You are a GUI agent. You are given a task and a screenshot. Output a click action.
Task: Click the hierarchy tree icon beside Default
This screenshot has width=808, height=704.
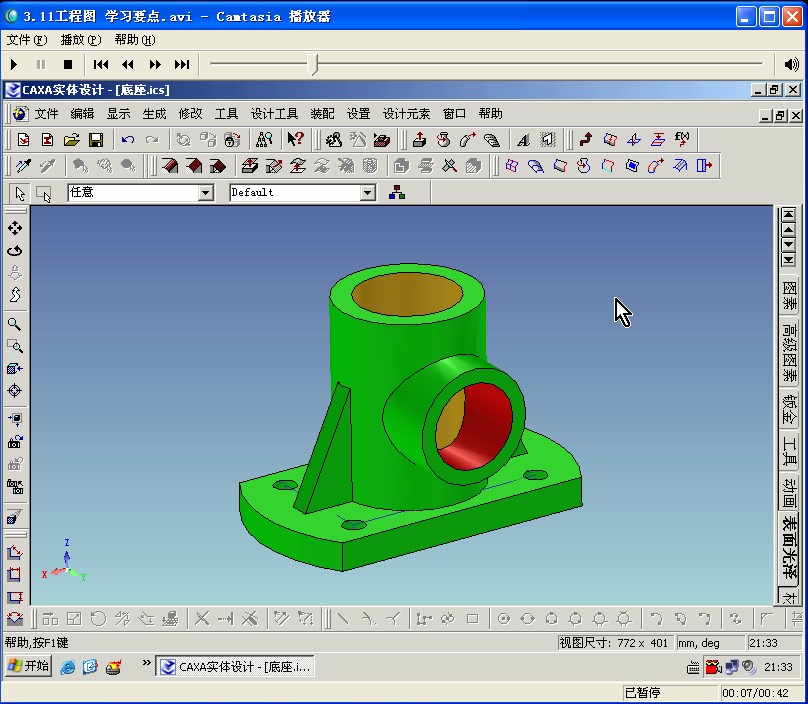(397, 193)
